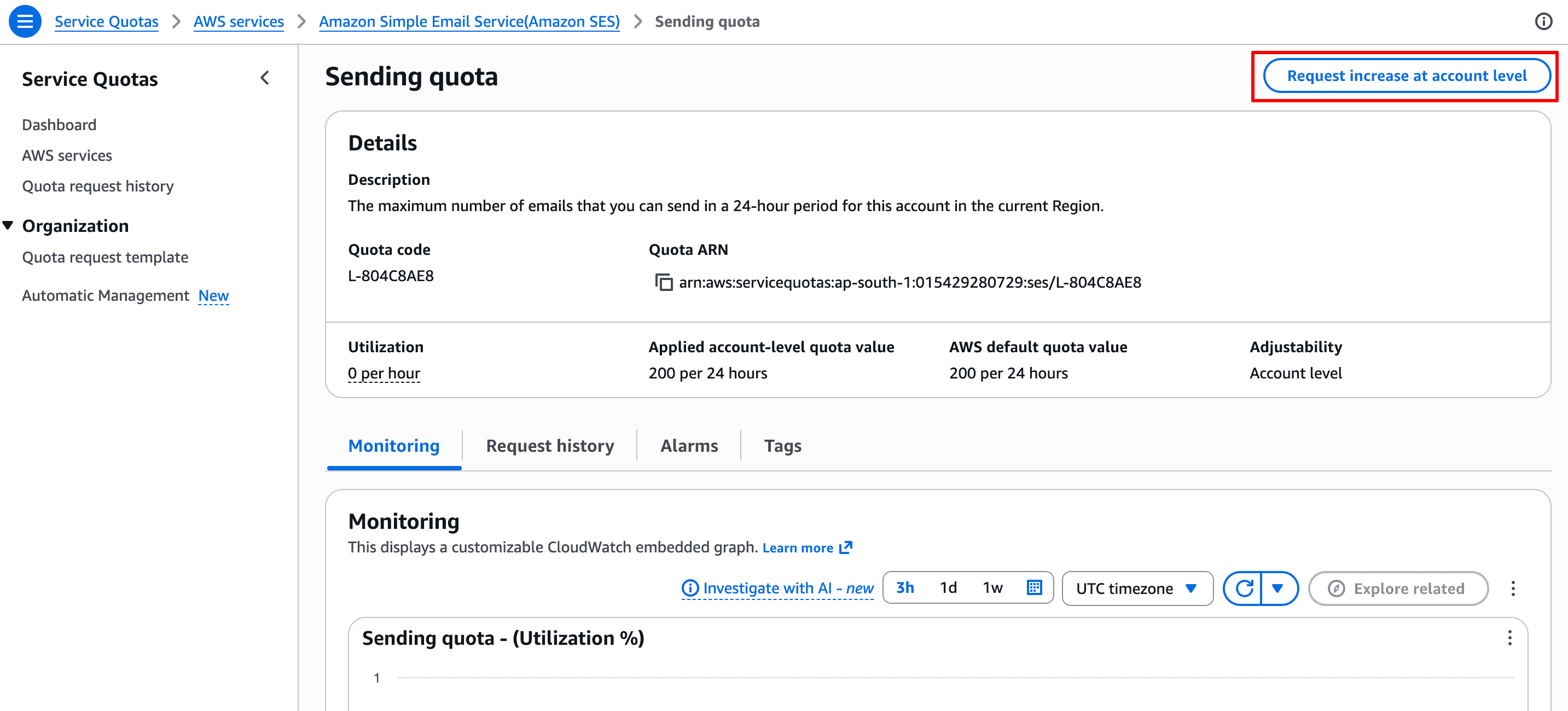This screenshot has width=1568, height=711.
Task: Open the Monitoring toolbar three-dot menu
Action: pos(1513,588)
